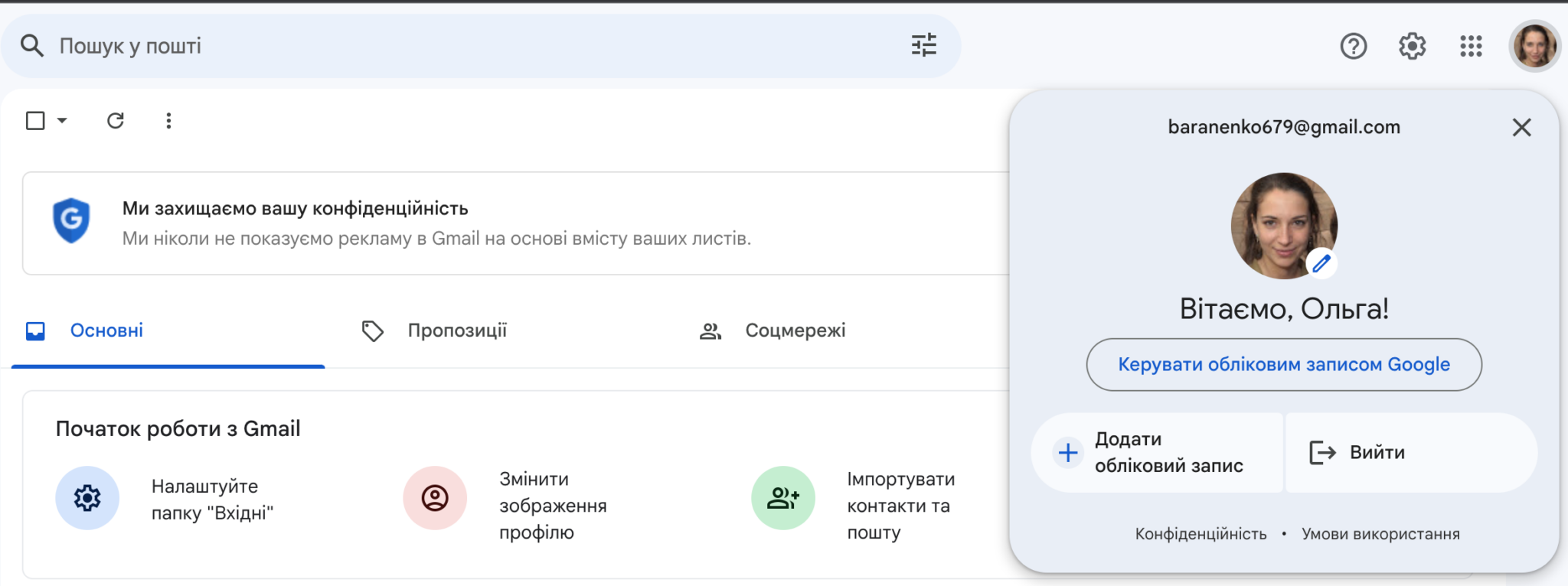The height and width of the screenshot is (586, 1568).
Task: Click the Імпортувати контакти icon
Action: pyautogui.click(x=783, y=498)
